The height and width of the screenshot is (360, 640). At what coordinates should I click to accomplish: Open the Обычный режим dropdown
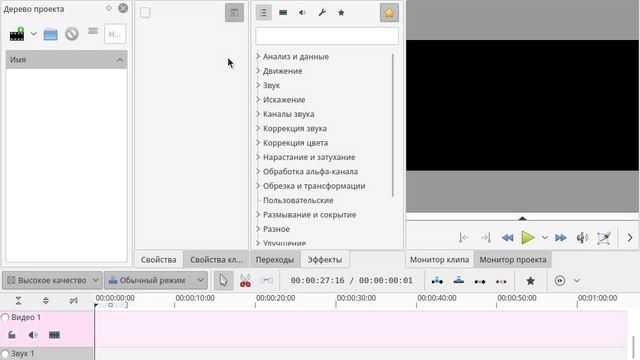pyautogui.click(x=156, y=280)
